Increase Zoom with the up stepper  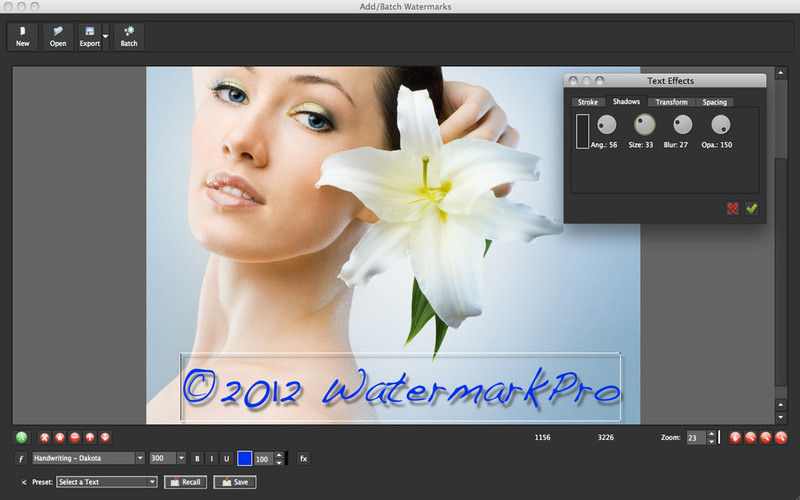[711, 434]
